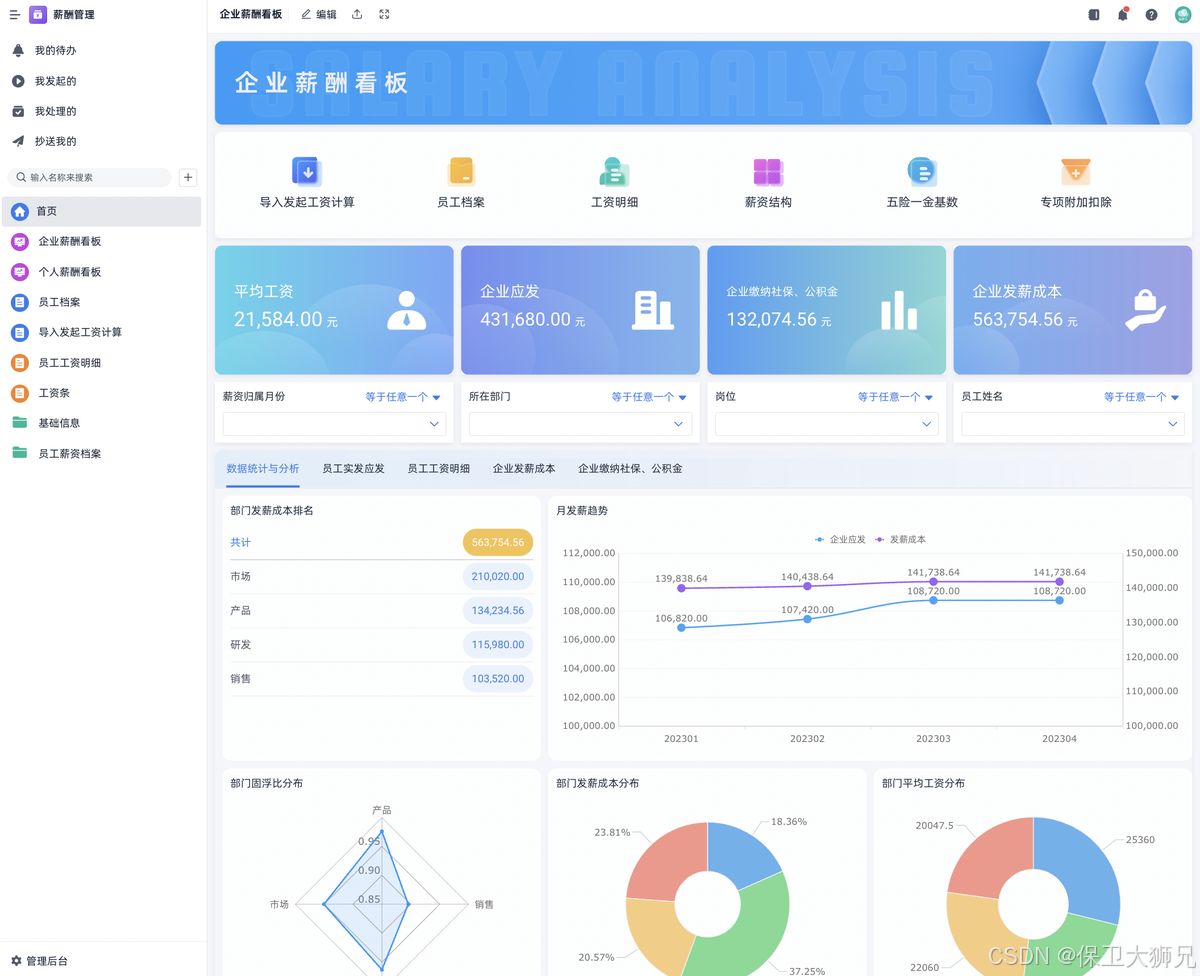The width and height of the screenshot is (1200, 976).
Task: Click the 薪资结构 shortcut icon
Action: pos(768,171)
